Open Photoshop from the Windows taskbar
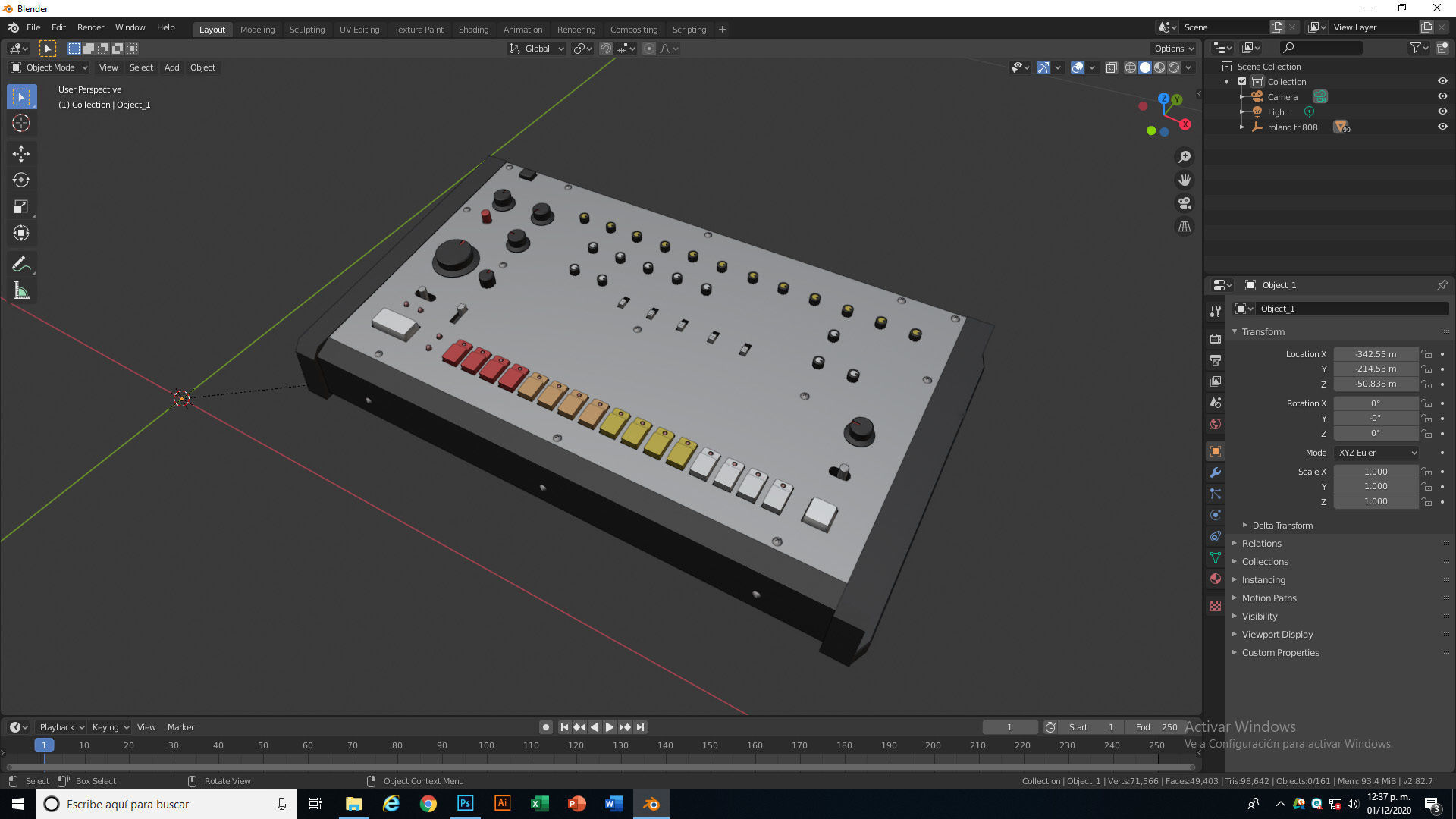1456x819 pixels. (x=465, y=804)
